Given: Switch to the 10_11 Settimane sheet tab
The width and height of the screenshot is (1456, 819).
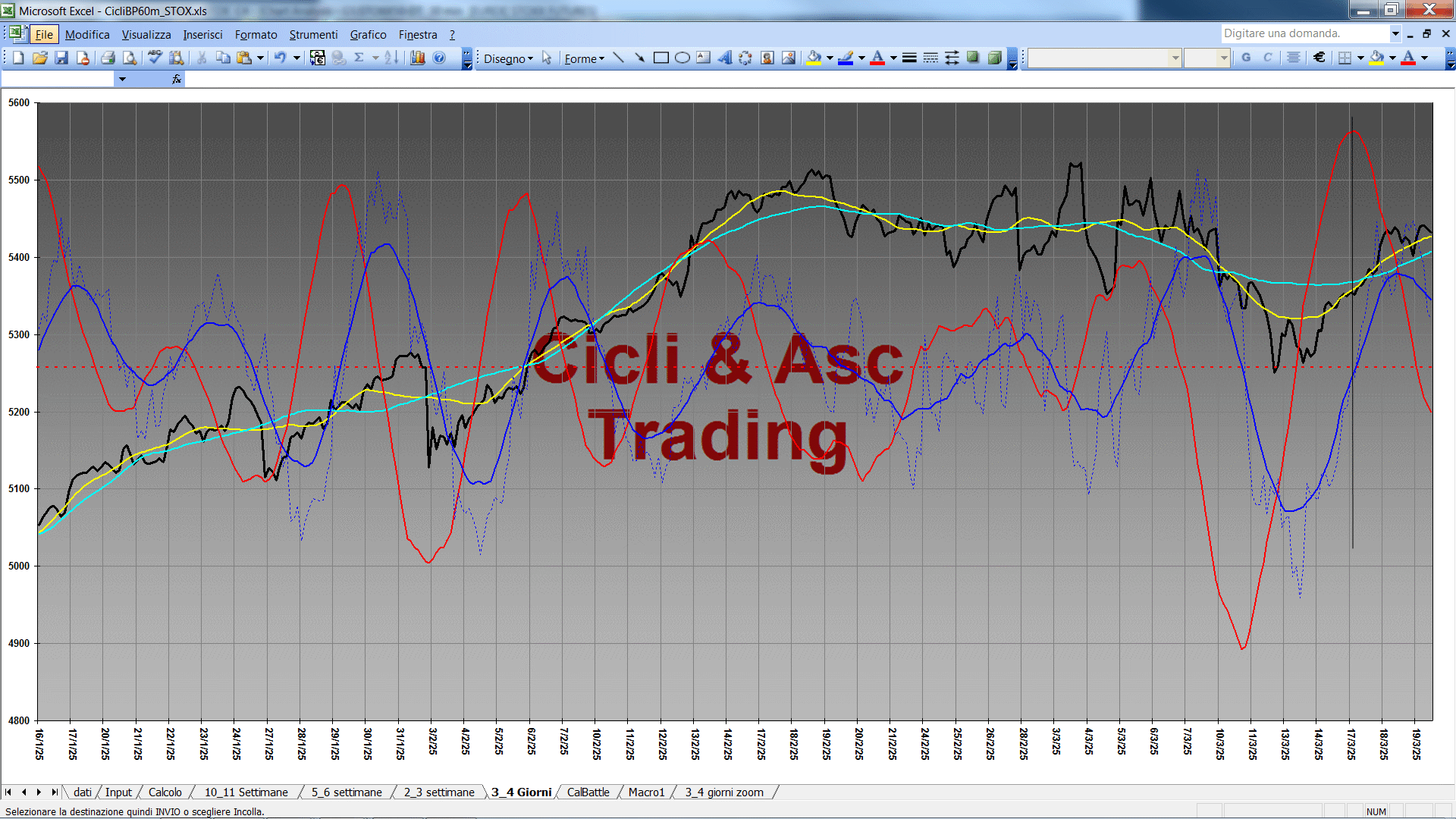Looking at the screenshot, I should pos(246,792).
